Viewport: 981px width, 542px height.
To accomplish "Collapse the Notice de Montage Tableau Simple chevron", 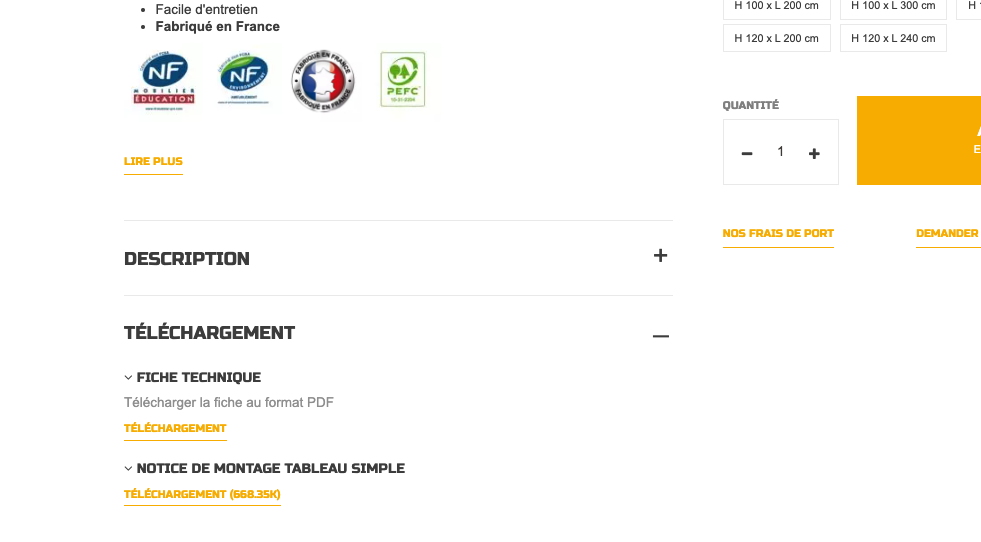I will pos(129,468).
